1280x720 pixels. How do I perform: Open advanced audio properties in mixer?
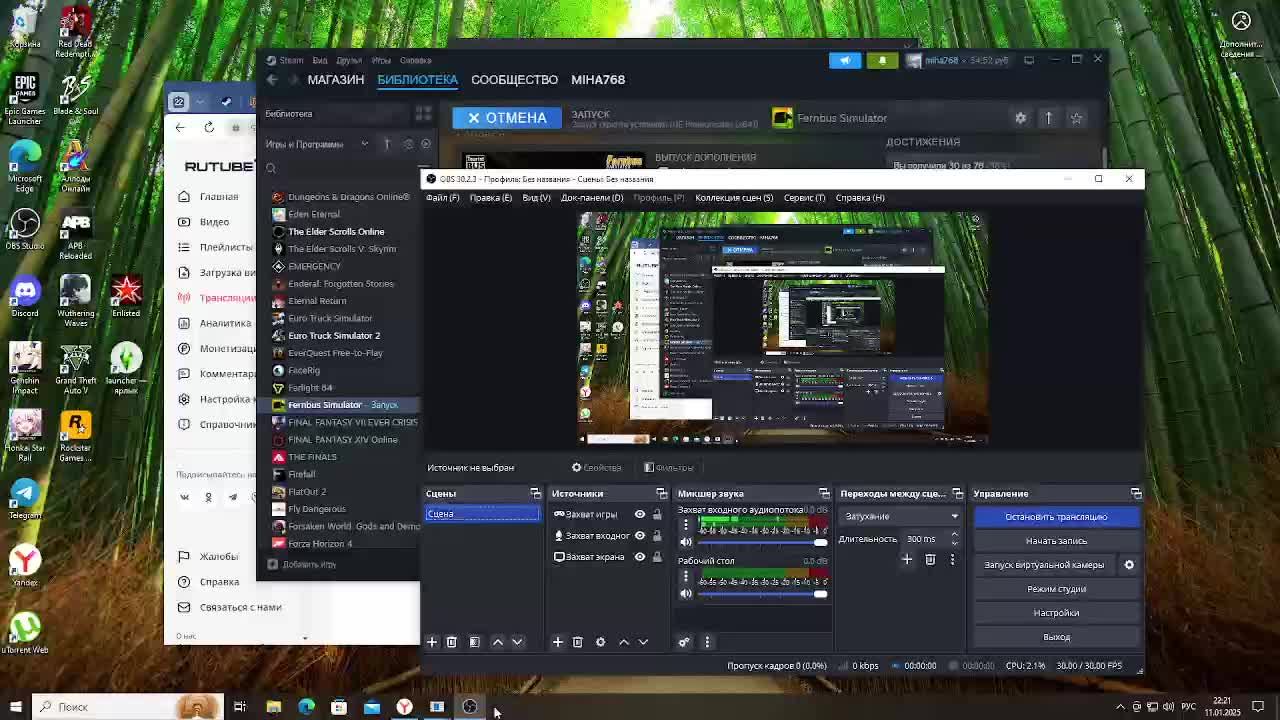click(684, 642)
